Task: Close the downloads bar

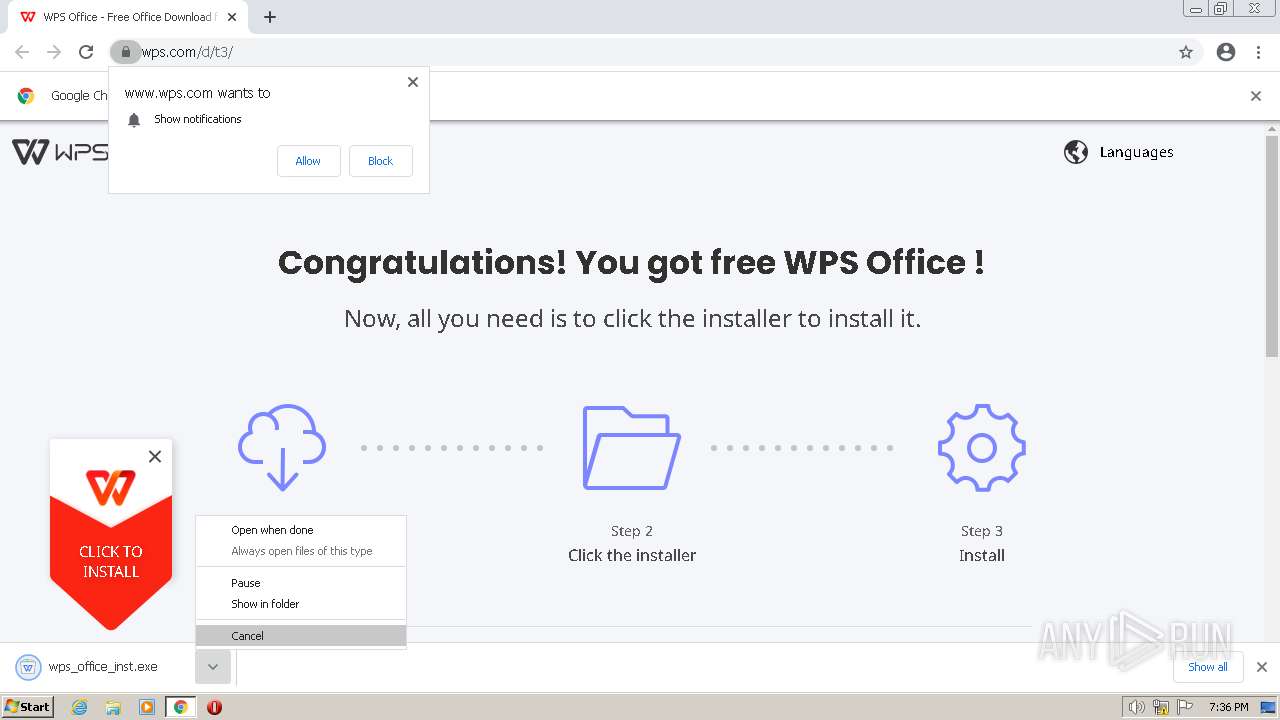Action: [x=1262, y=667]
